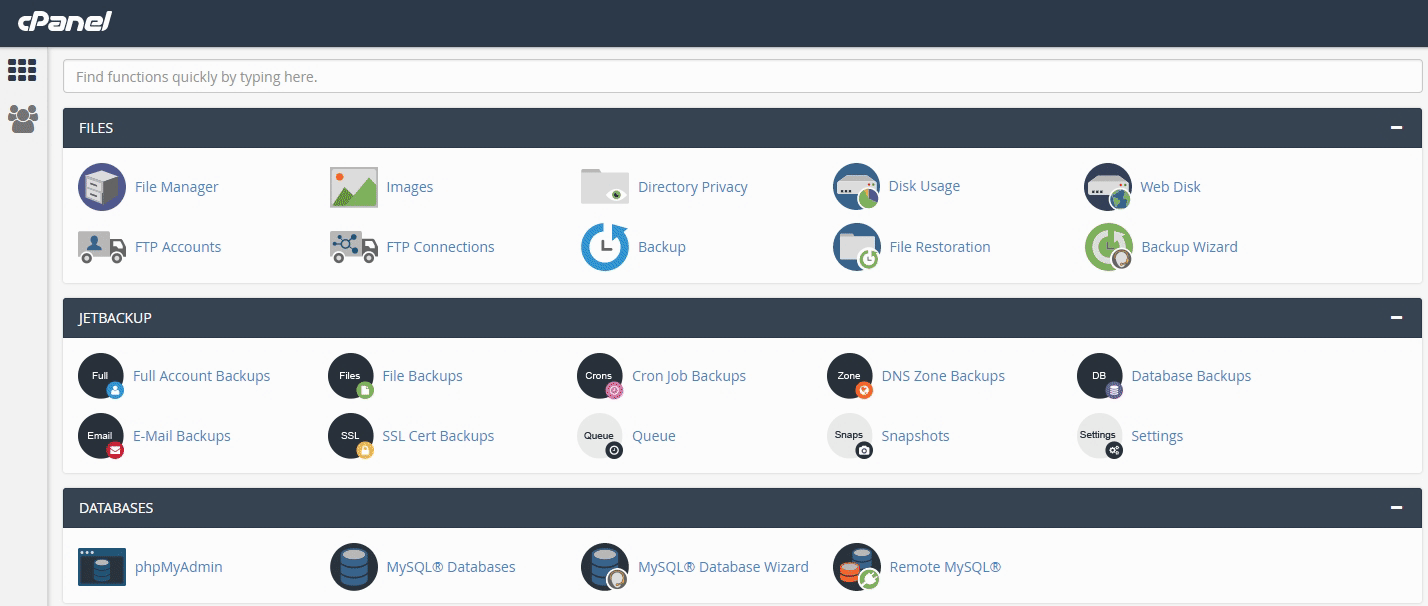Click the DATABASES section title
The height and width of the screenshot is (606, 1428).
(116, 508)
